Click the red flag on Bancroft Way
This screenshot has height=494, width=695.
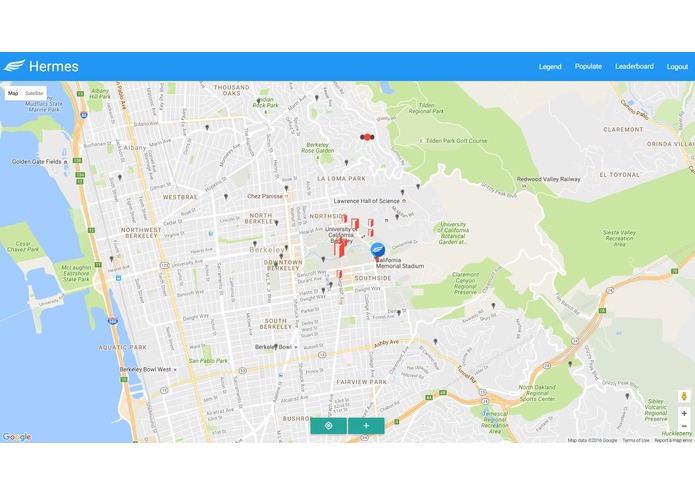(x=339, y=274)
